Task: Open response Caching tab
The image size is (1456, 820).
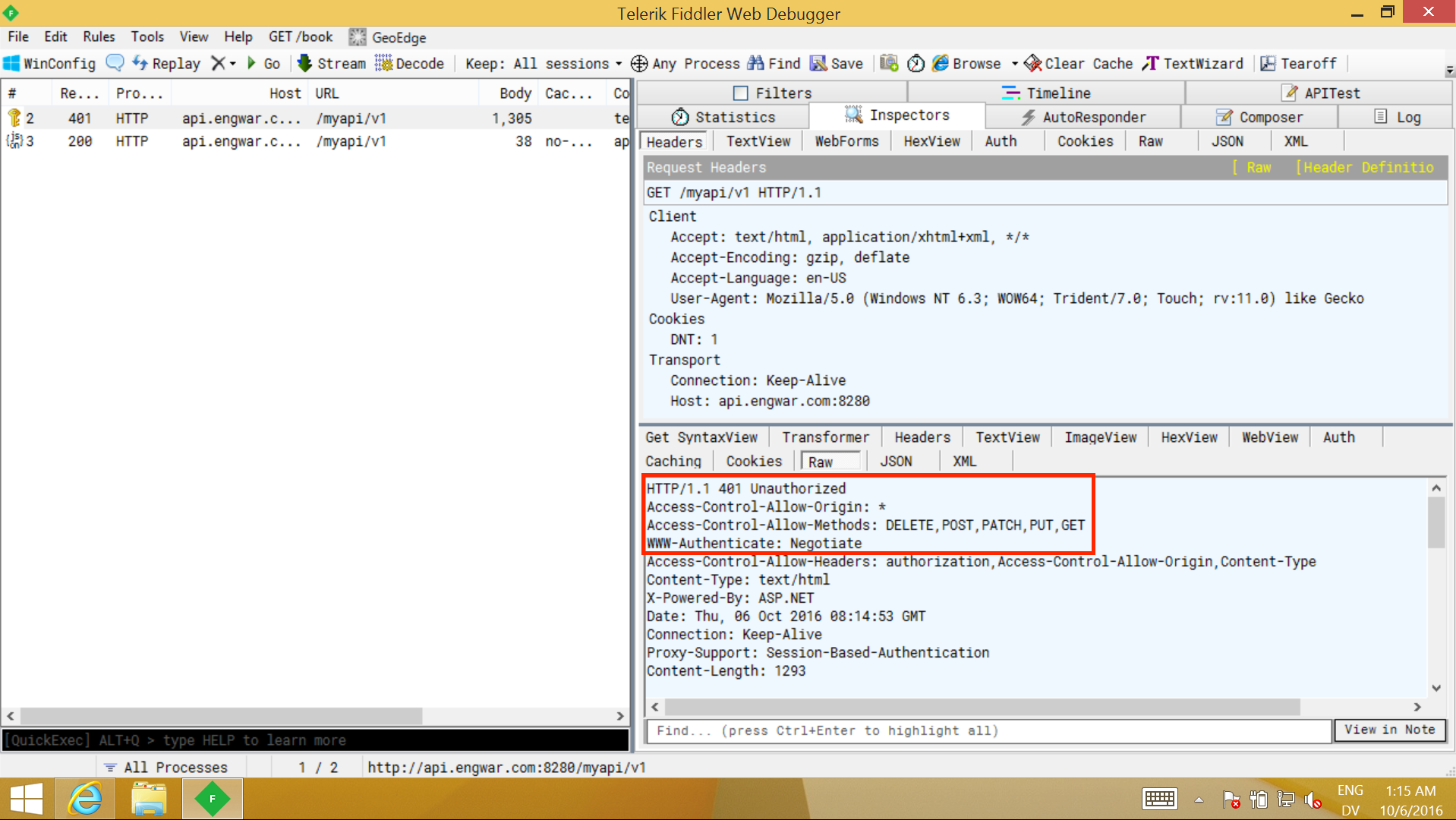Action: coord(673,462)
